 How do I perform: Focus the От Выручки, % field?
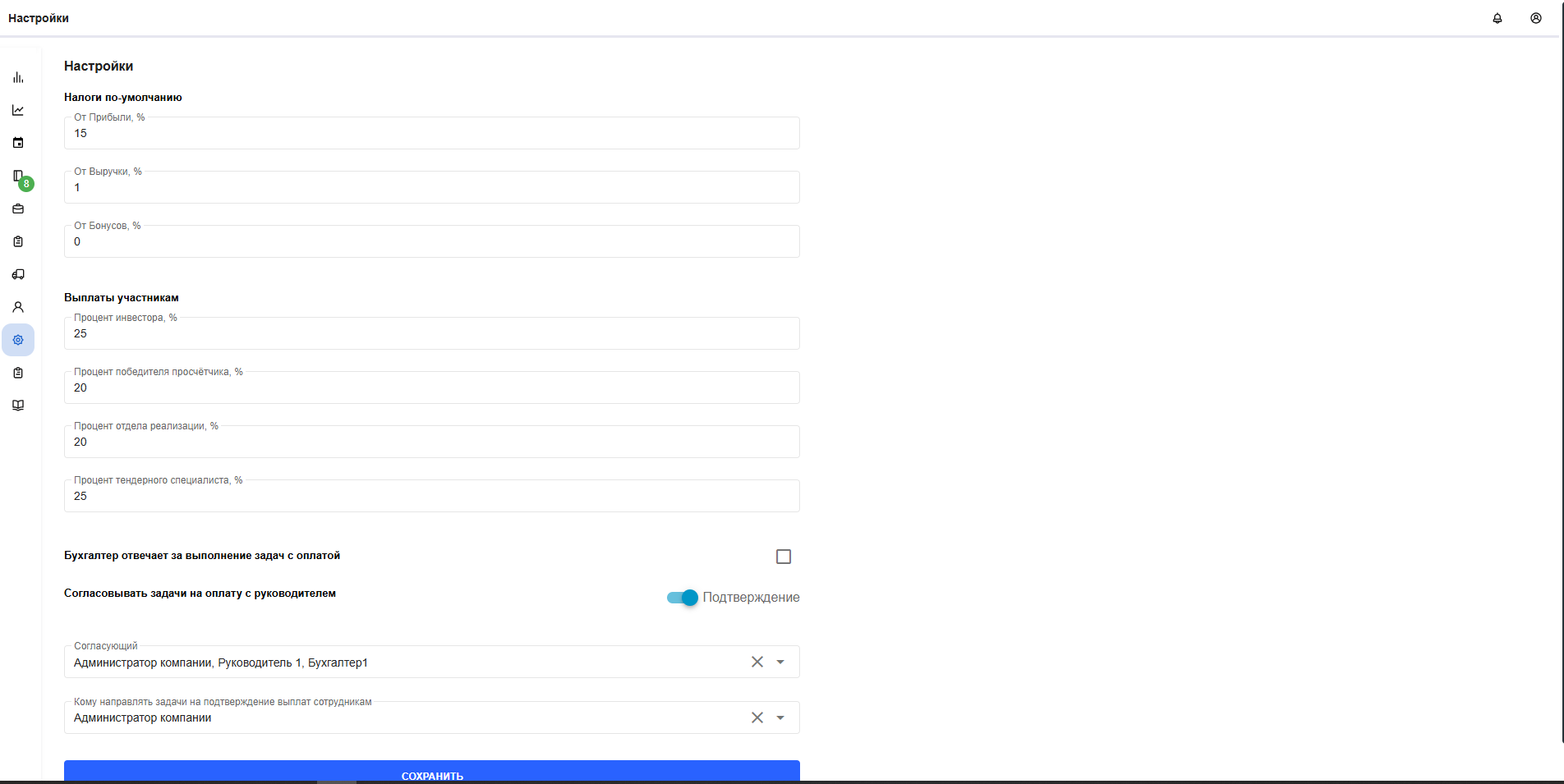click(432, 187)
